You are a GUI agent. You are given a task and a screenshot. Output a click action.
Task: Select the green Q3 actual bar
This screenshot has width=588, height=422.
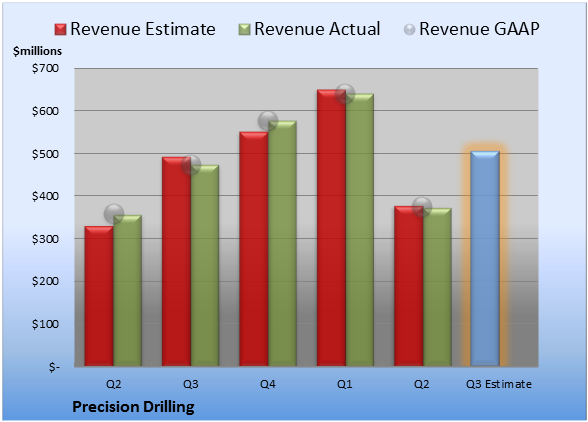point(205,266)
